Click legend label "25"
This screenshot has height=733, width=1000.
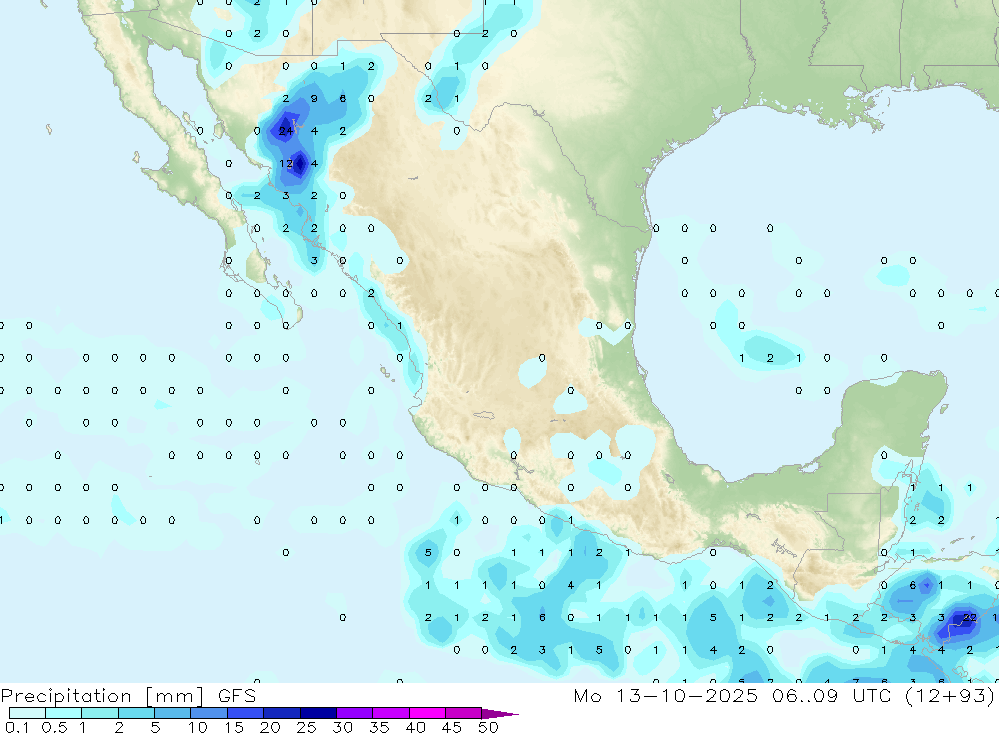coord(306,727)
